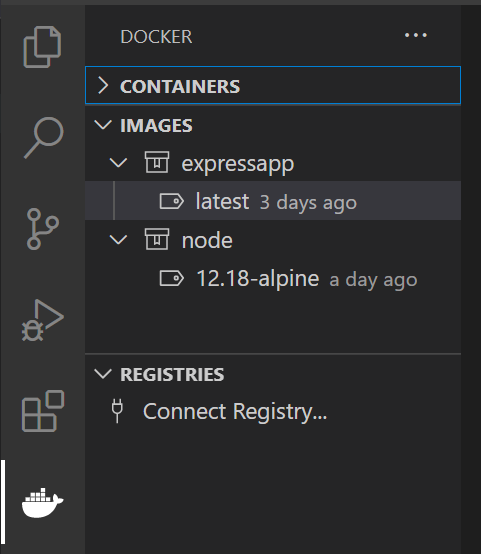The width and height of the screenshot is (481, 554).
Task: Collapse the node image chevron
Action: pyautogui.click(x=118, y=240)
